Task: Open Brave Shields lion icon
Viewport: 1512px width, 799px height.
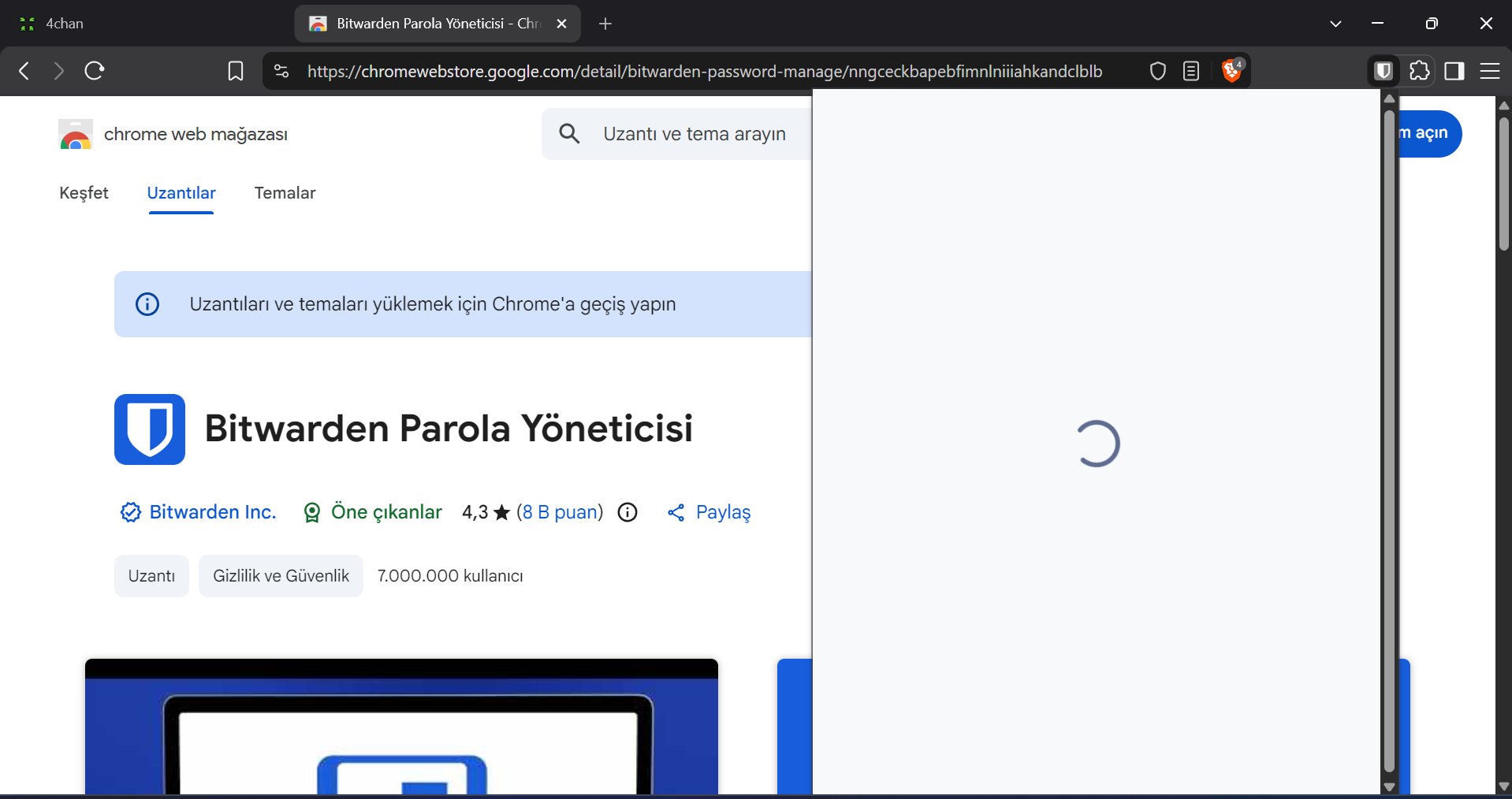Action: tap(1231, 71)
